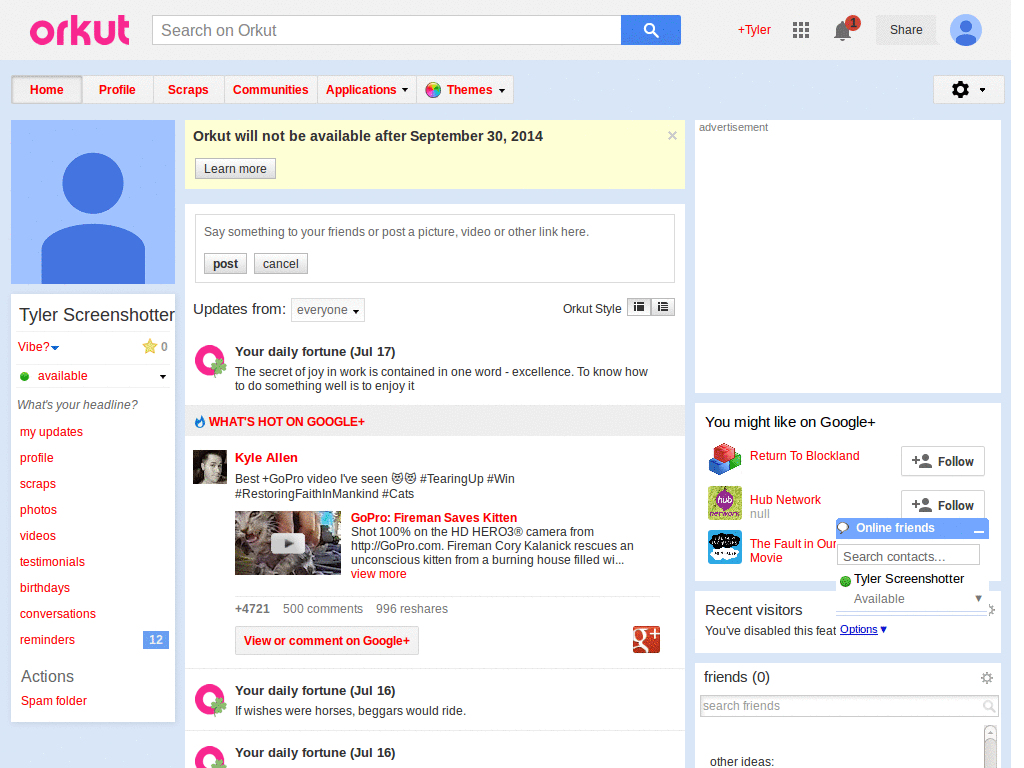Open testimonials in sidebar
This screenshot has width=1024, height=768.
(x=52, y=562)
